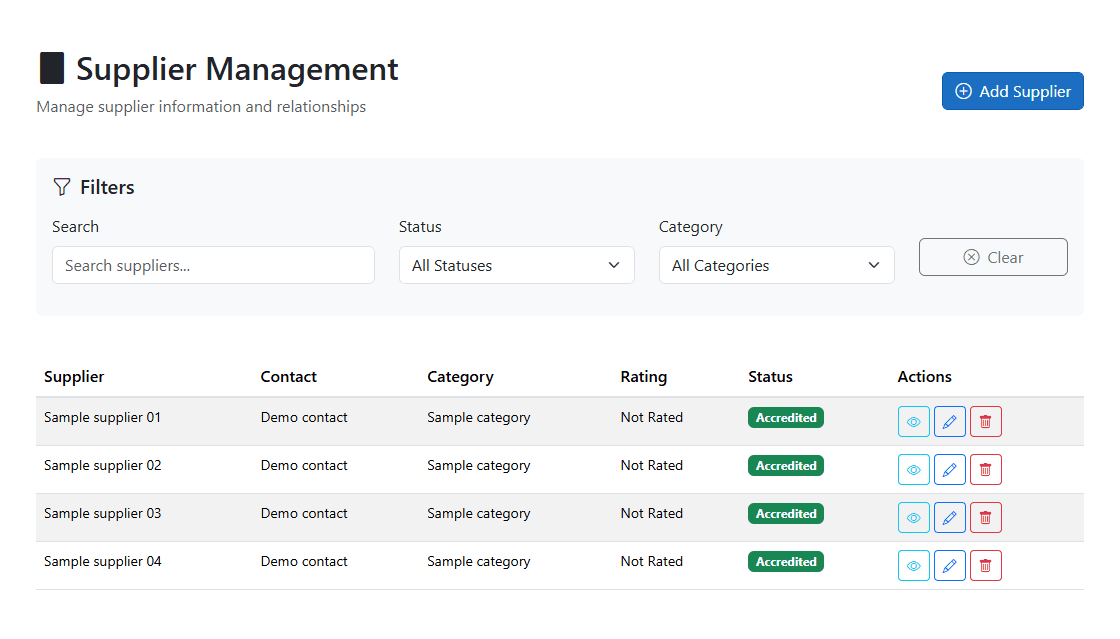This screenshot has height=639, width=1120.
Task: Click the Category column header
Action: point(460,377)
